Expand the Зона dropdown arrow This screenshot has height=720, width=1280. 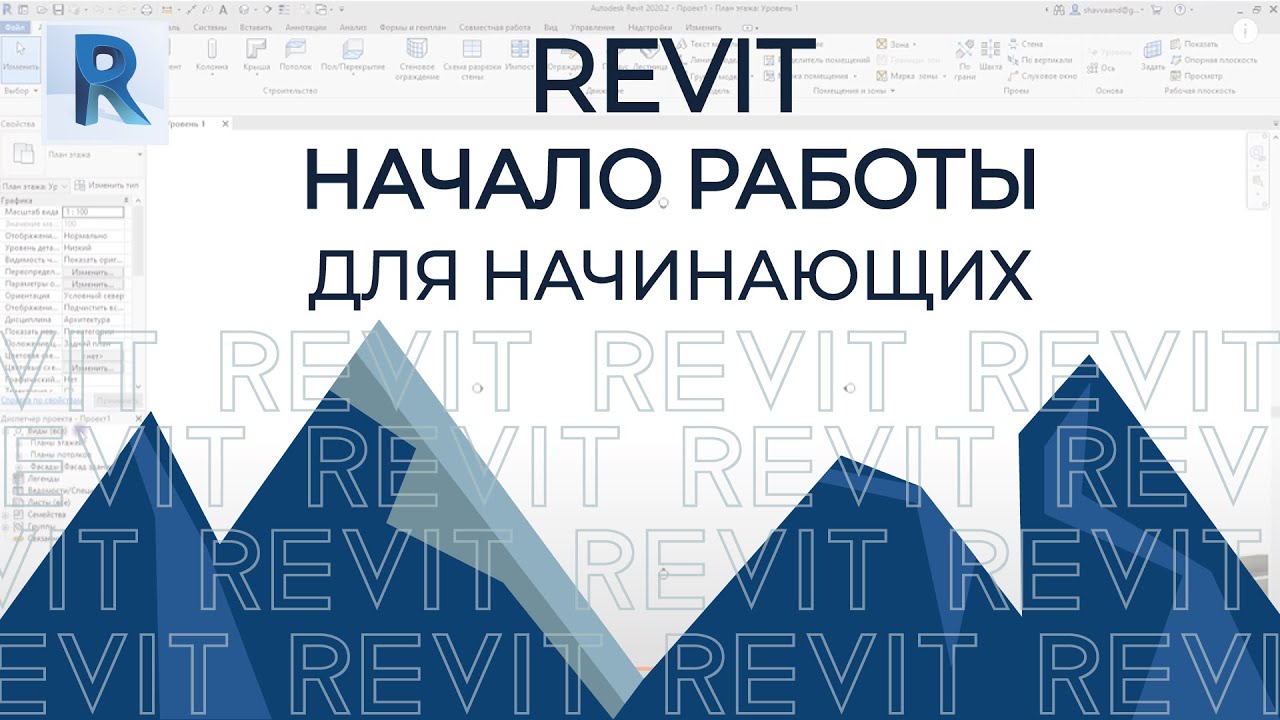916,45
